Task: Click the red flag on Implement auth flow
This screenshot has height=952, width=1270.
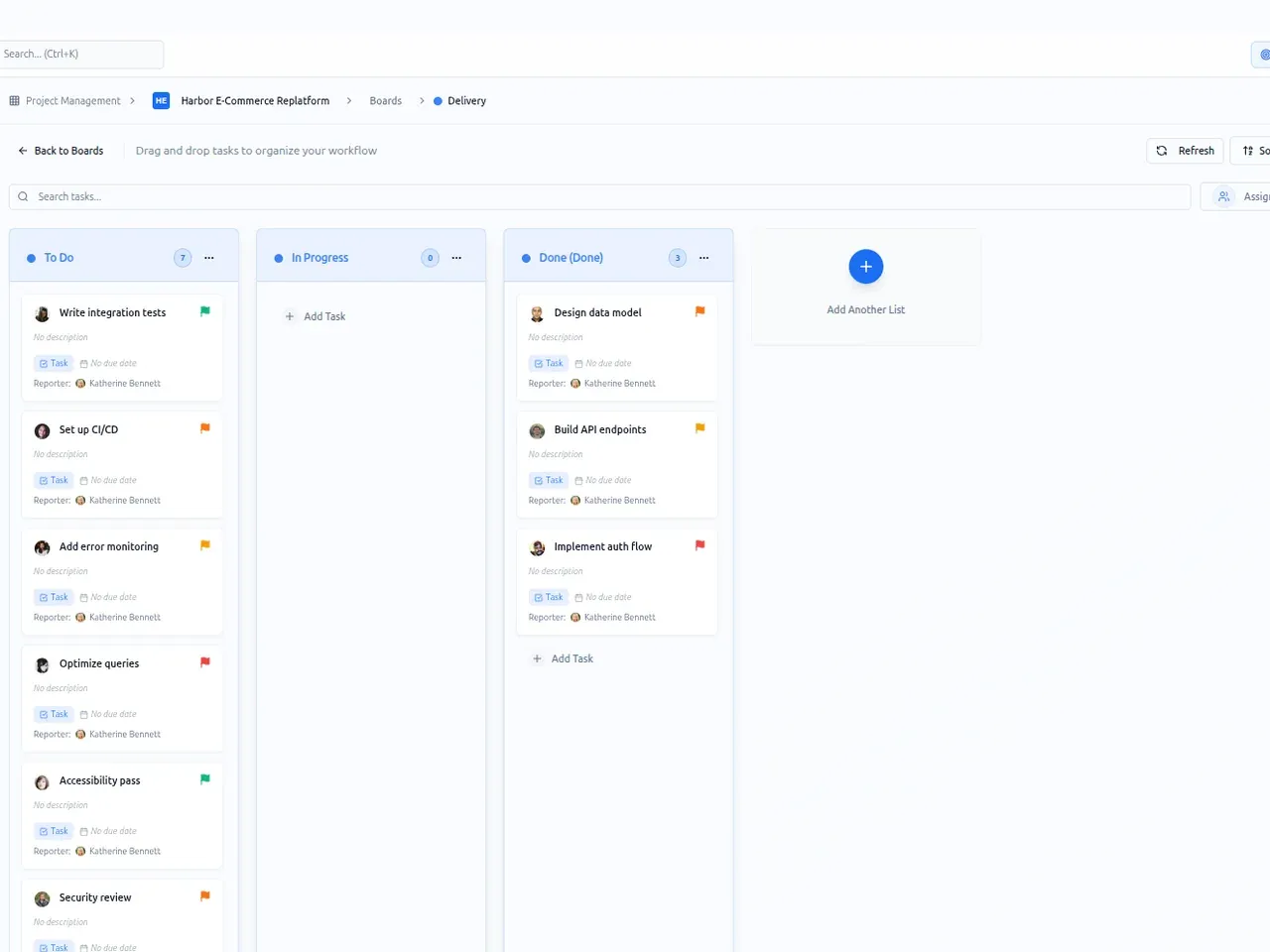Action: 700,545
